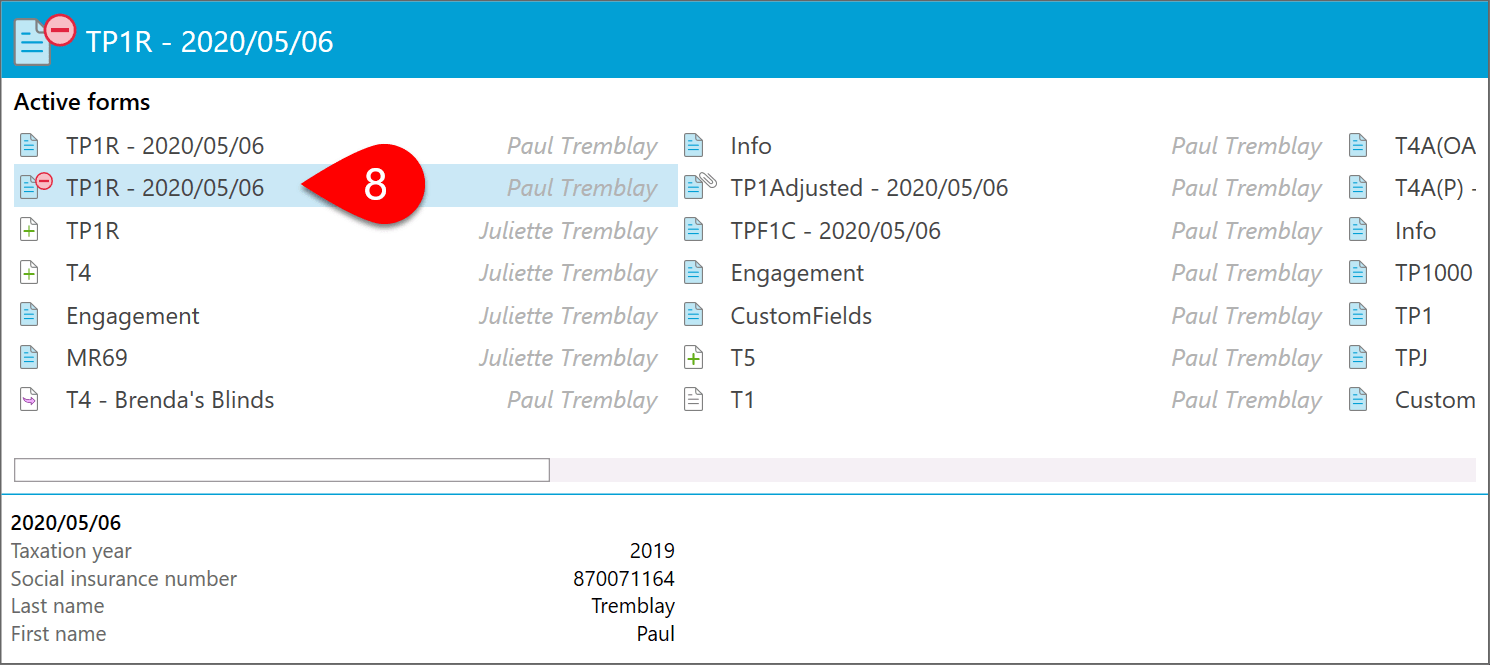
Task: Click the blank document icon beside T1
Action: [x=693, y=399]
